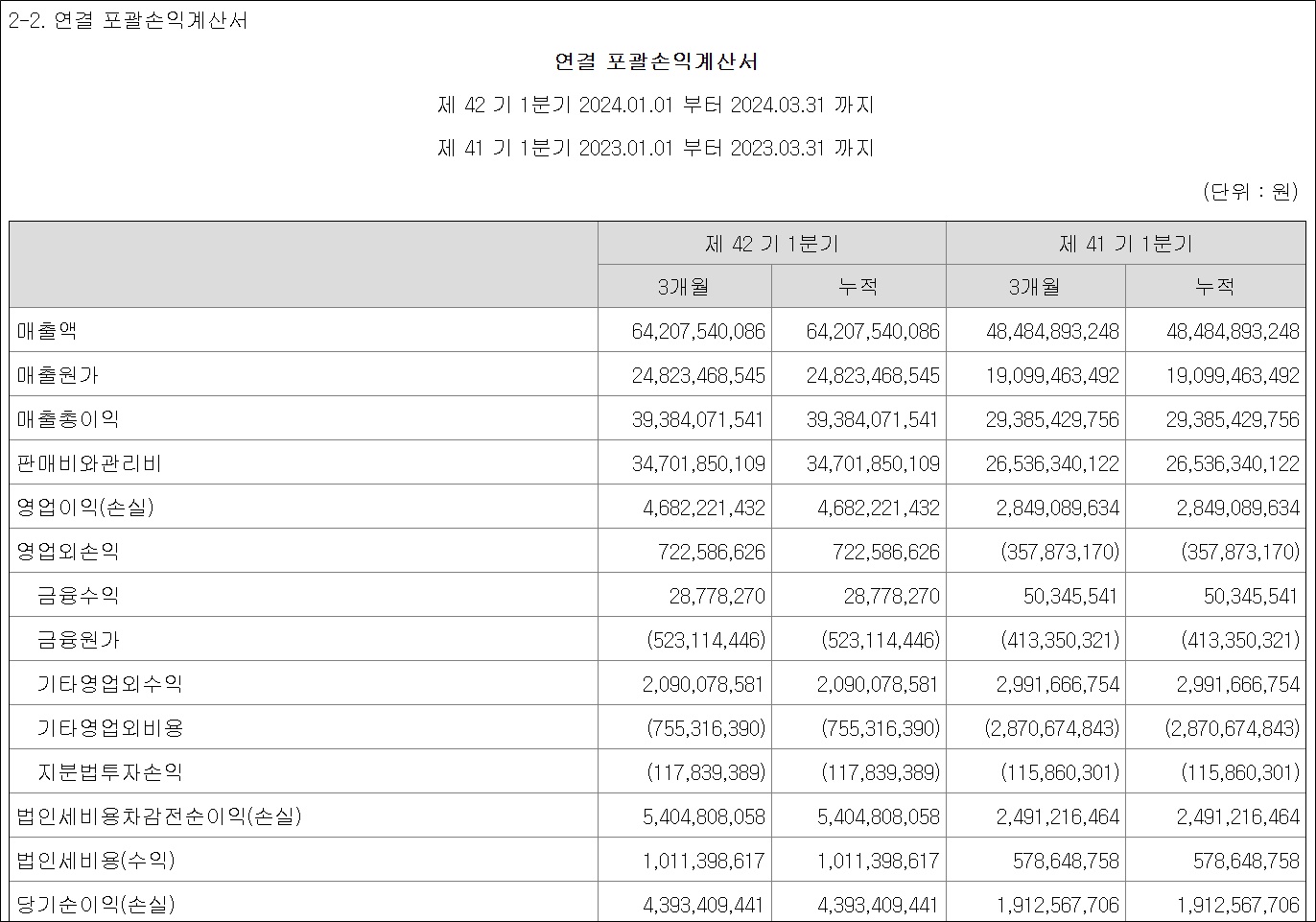
Task: Click the section heading '2-2. 연결 포괄손익계산서'
Action: click(128, 20)
